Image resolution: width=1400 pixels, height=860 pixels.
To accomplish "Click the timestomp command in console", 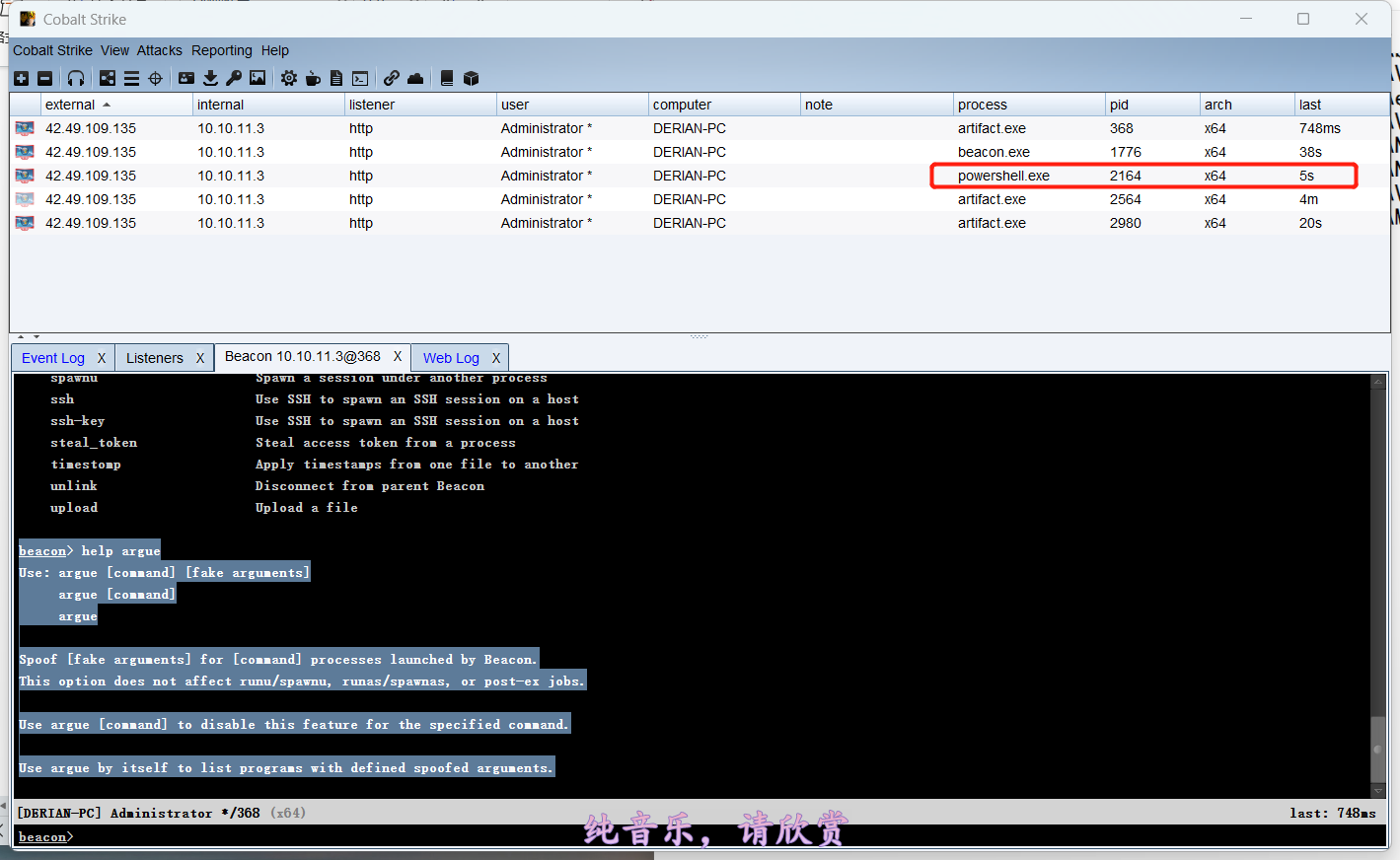I will (86, 465).
